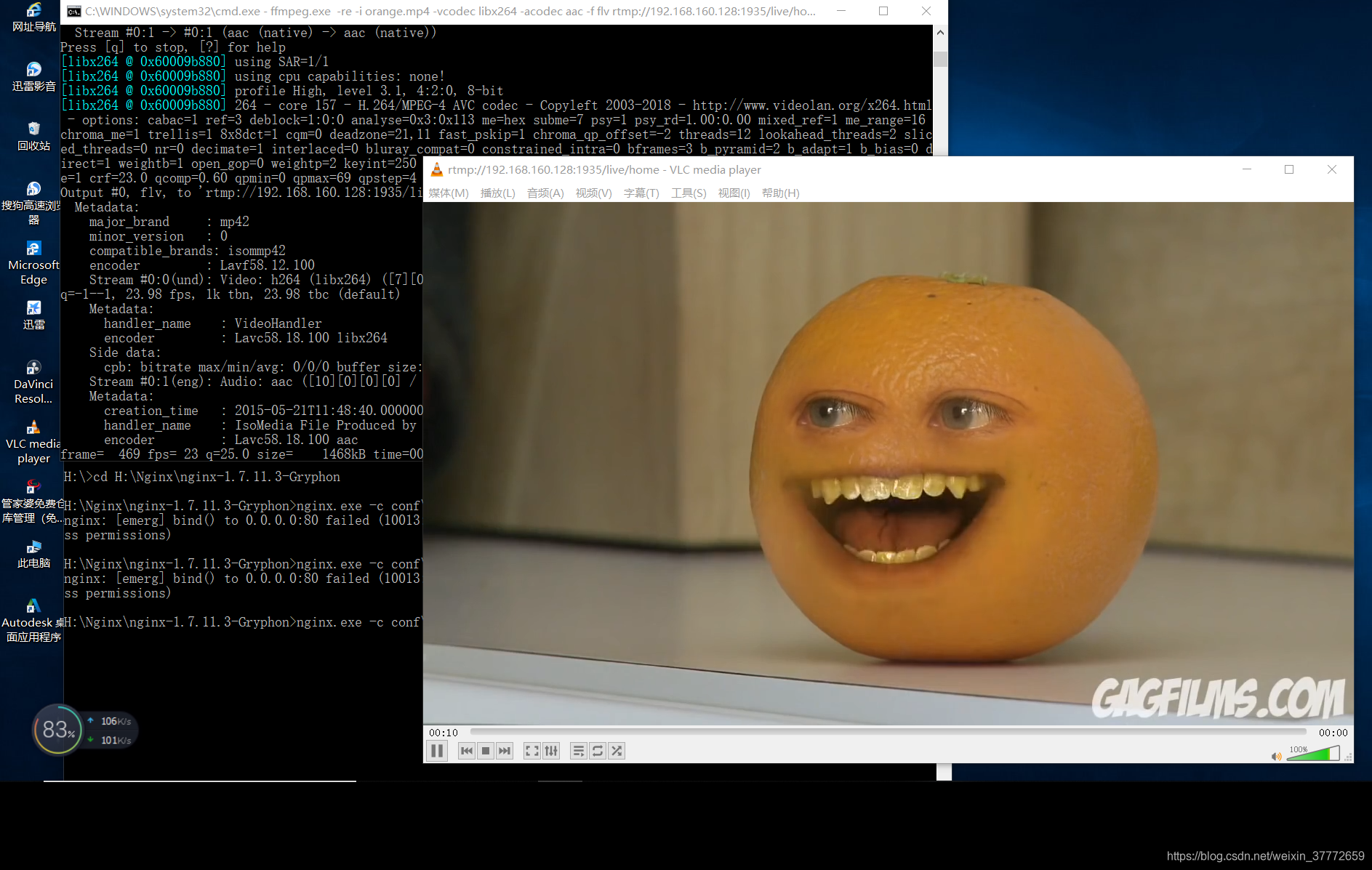This screenshot has height=870, width=1372.
Task: Pause the VLC video playback
Action: [x=437, y=751]
